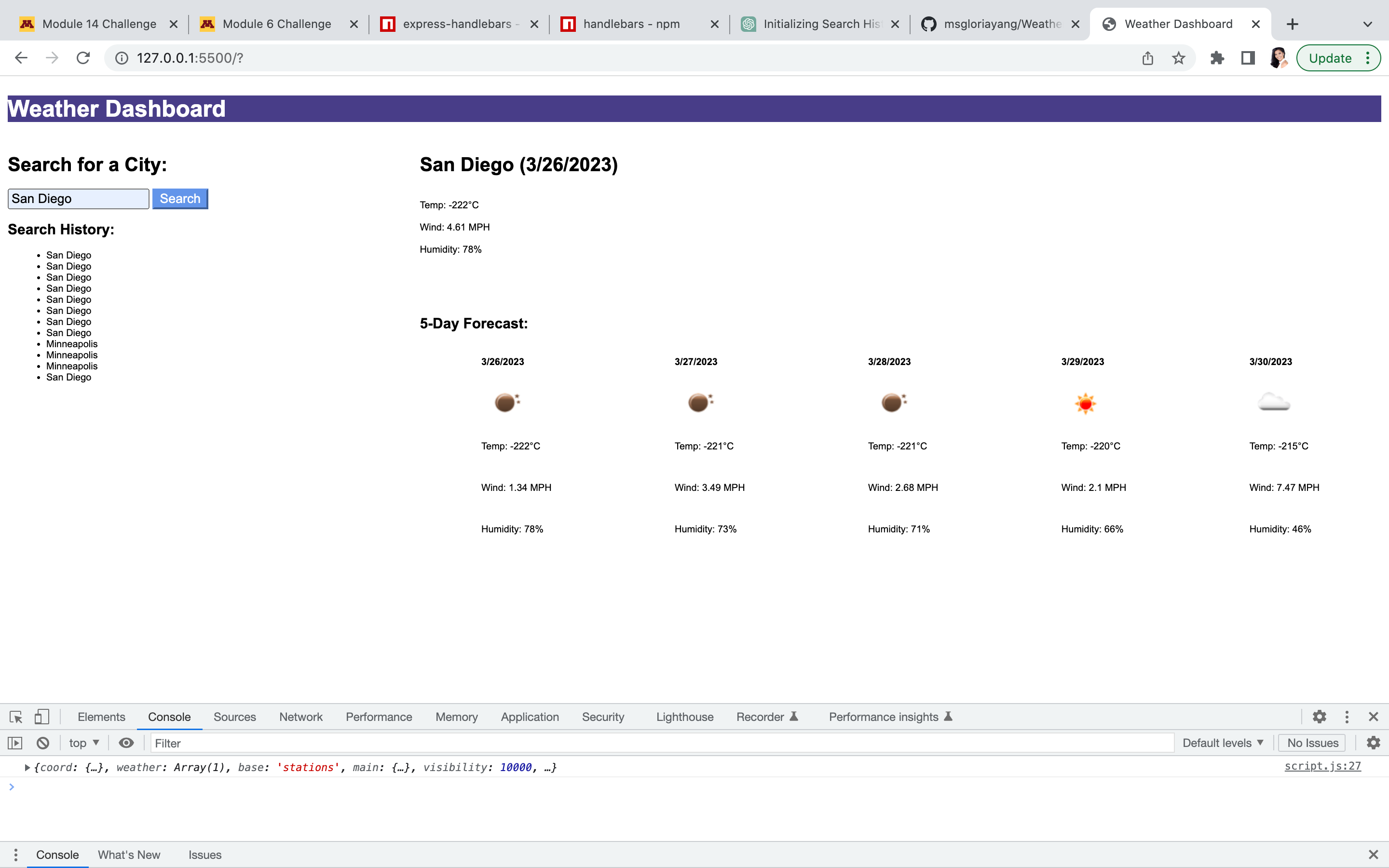Clear the console with the clear icon

click(43, 742)
